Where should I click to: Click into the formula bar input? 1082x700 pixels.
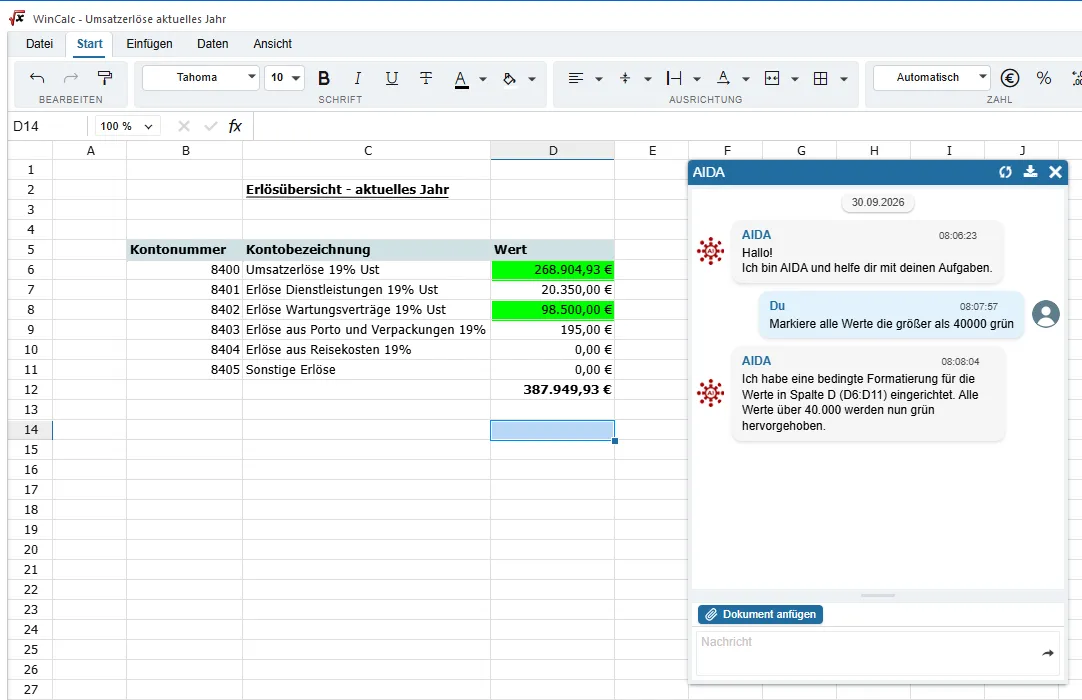[667, 126]
